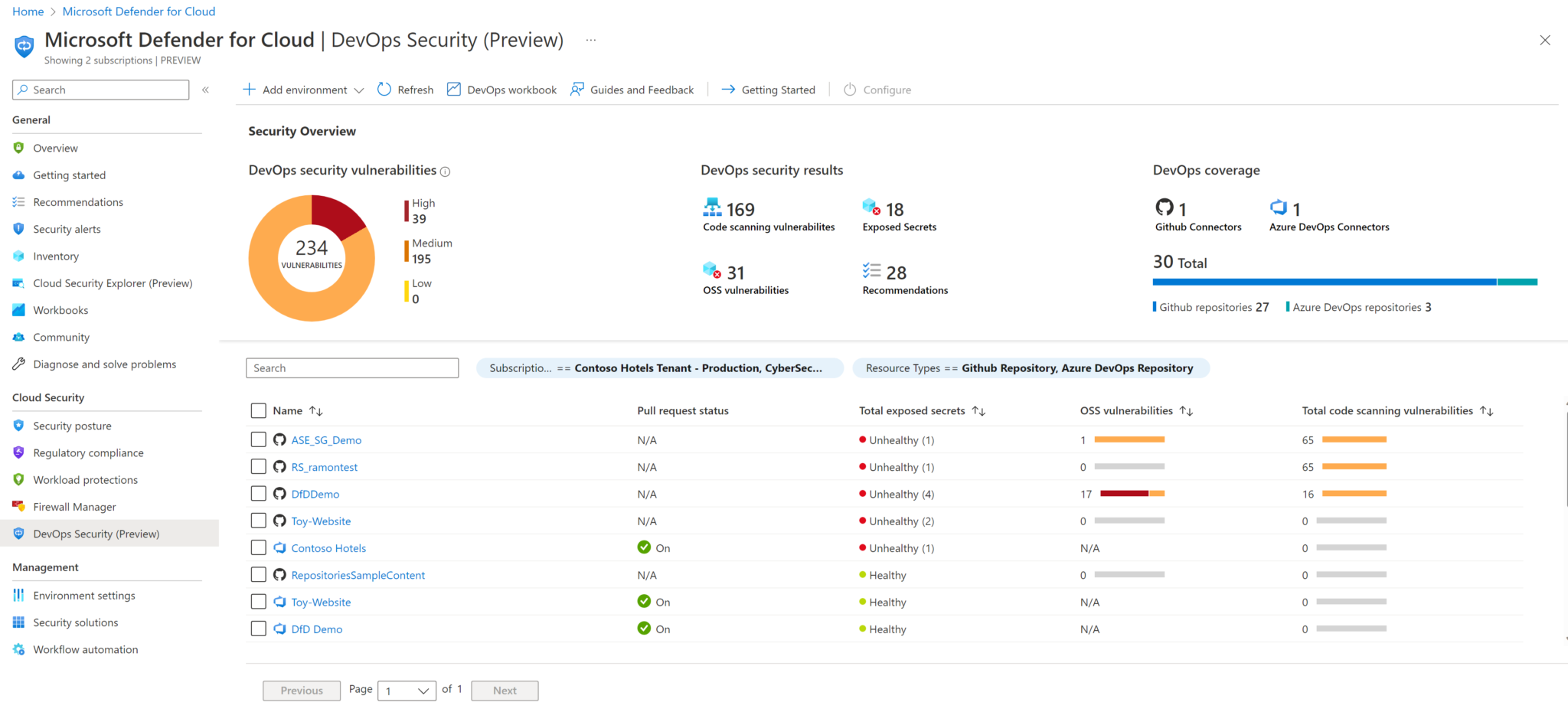Check the checkbox beside DfDDemo

[258, 494]
